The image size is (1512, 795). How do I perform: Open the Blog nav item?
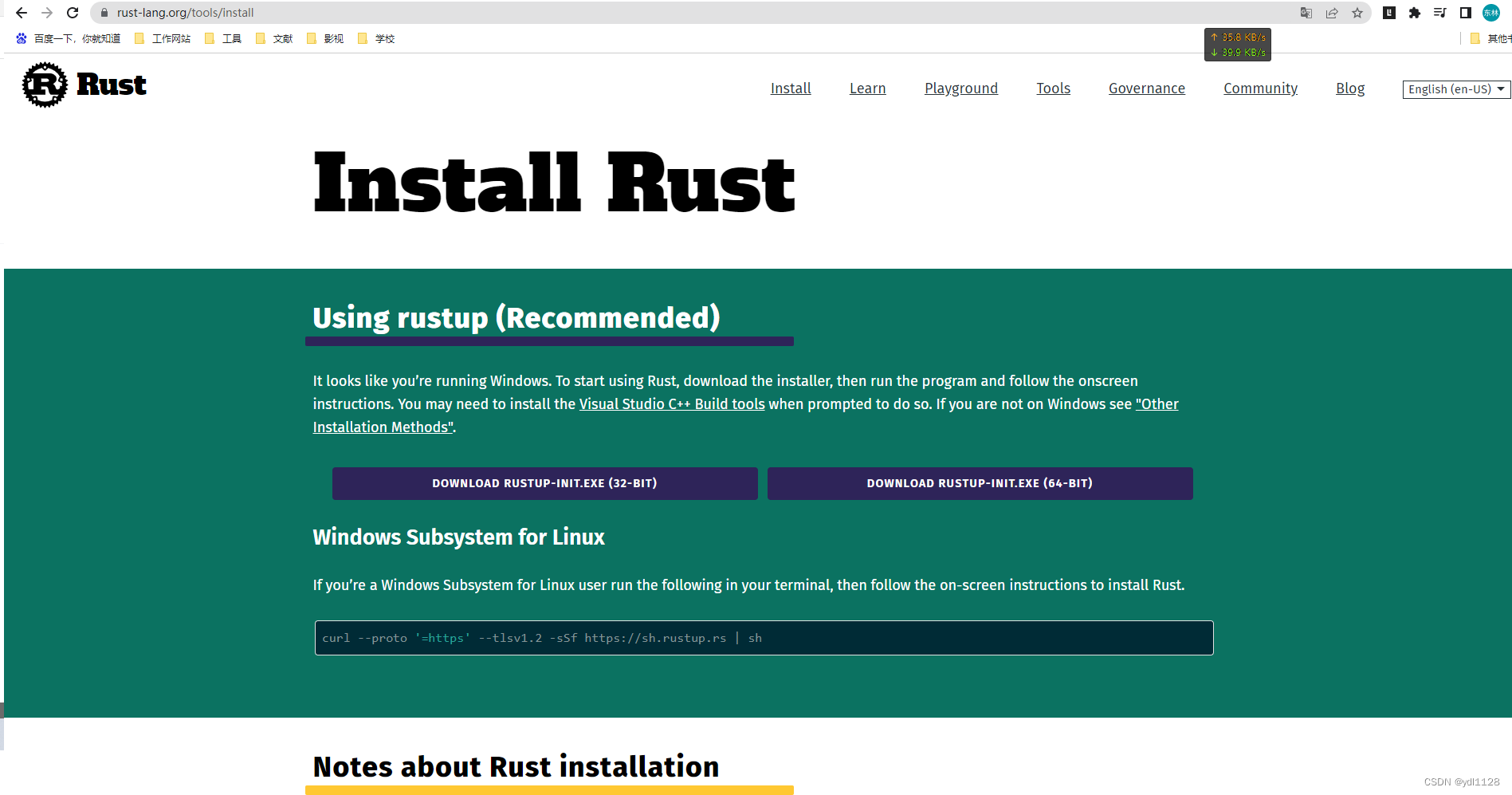coord(1350,89)
